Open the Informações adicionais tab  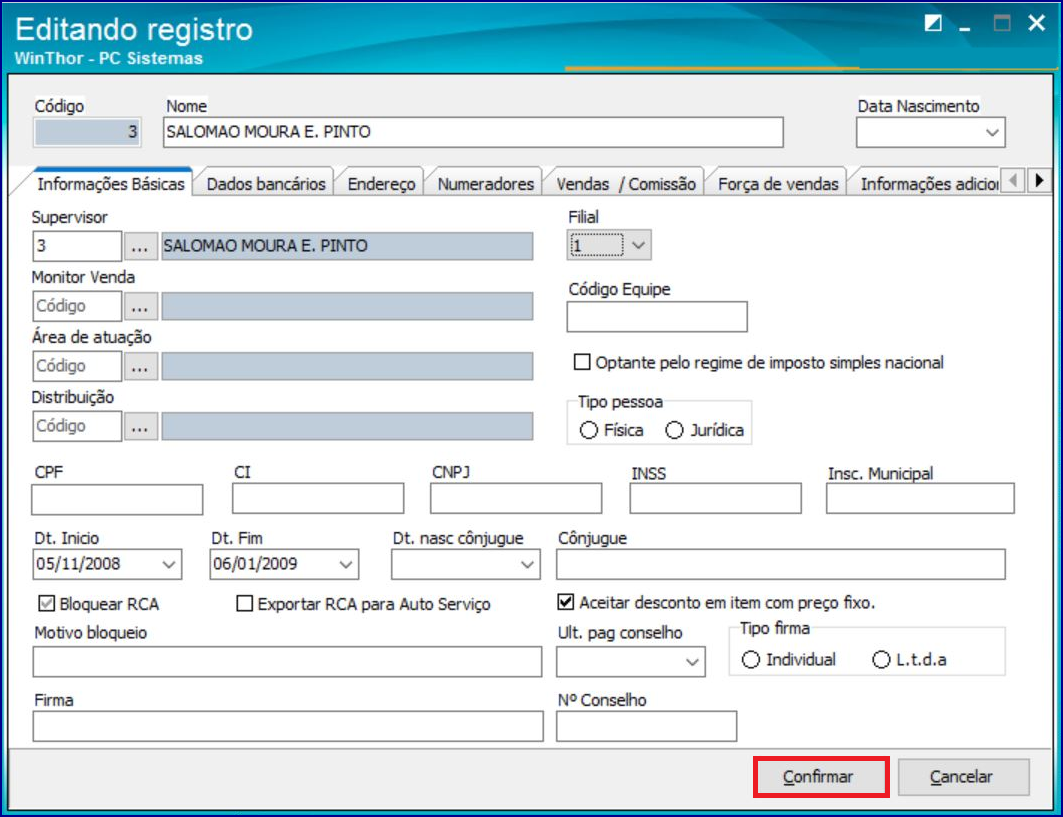point(927,184)
